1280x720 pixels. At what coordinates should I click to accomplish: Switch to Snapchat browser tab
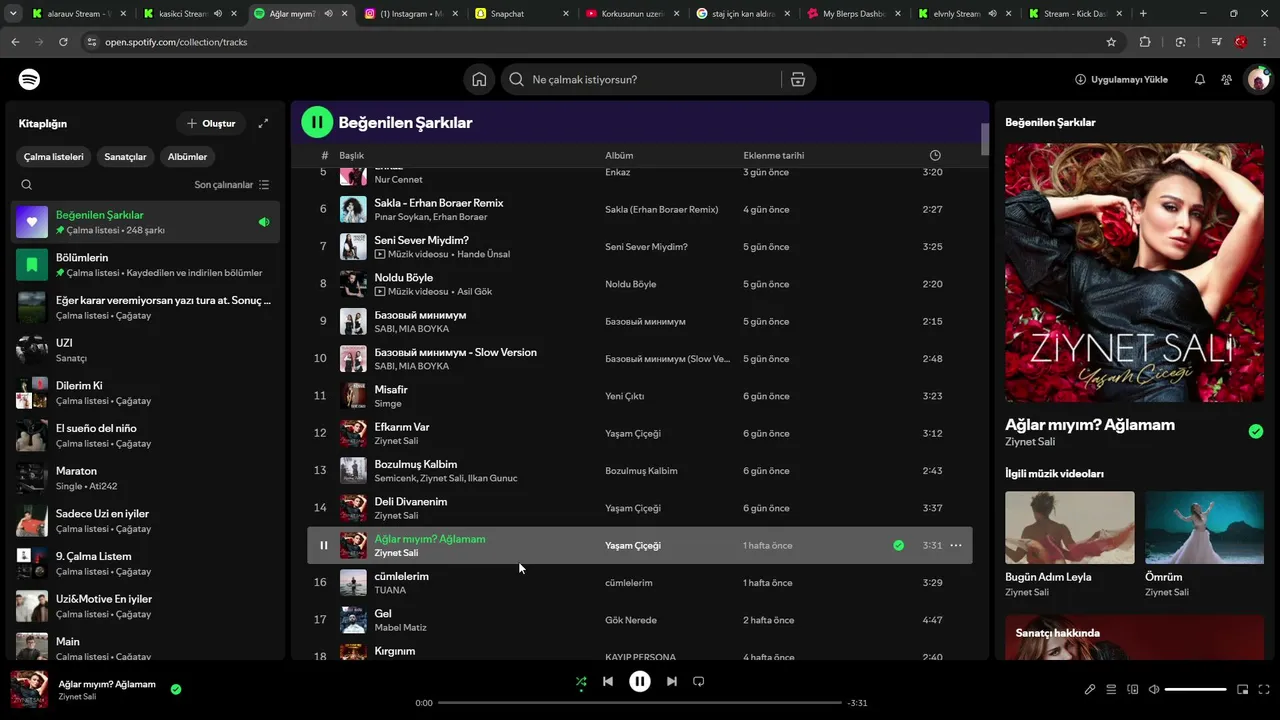coord(519,14)
